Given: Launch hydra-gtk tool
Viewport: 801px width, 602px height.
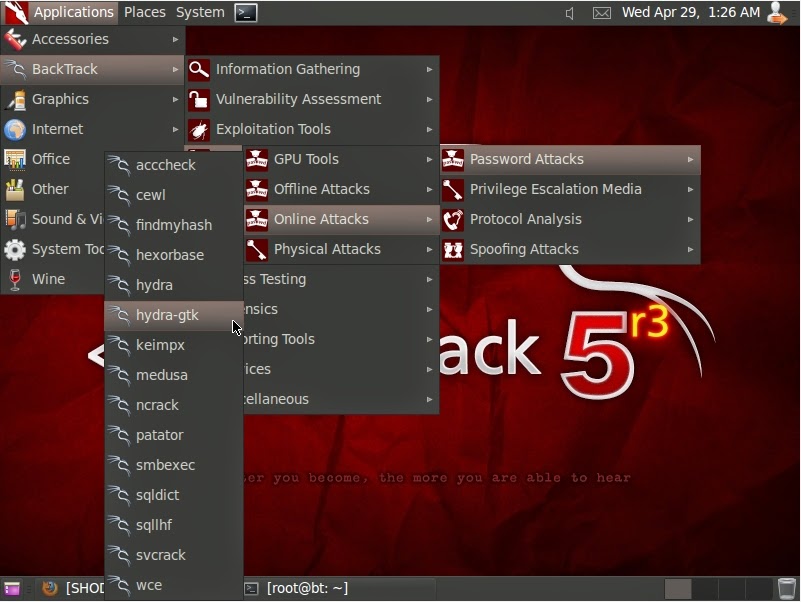Looking at the screenshot, I should (x=174, y=315).
